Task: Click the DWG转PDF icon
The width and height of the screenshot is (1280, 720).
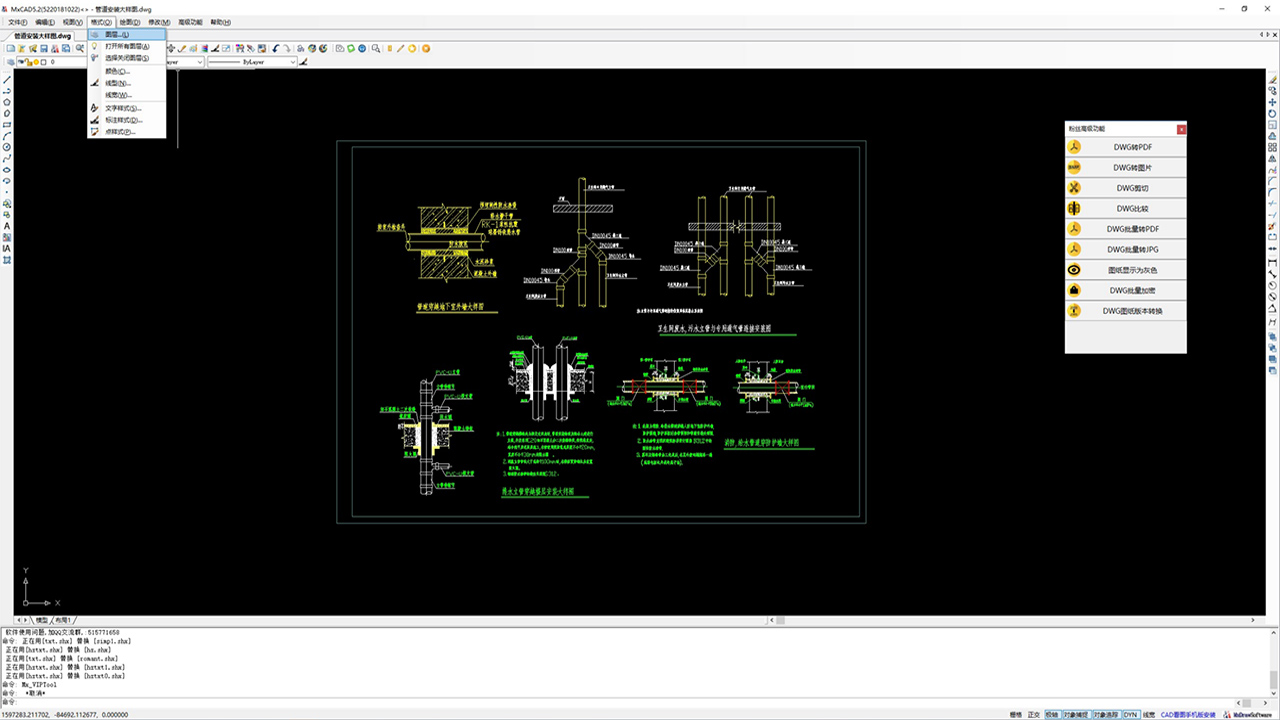Action: 1074,147
